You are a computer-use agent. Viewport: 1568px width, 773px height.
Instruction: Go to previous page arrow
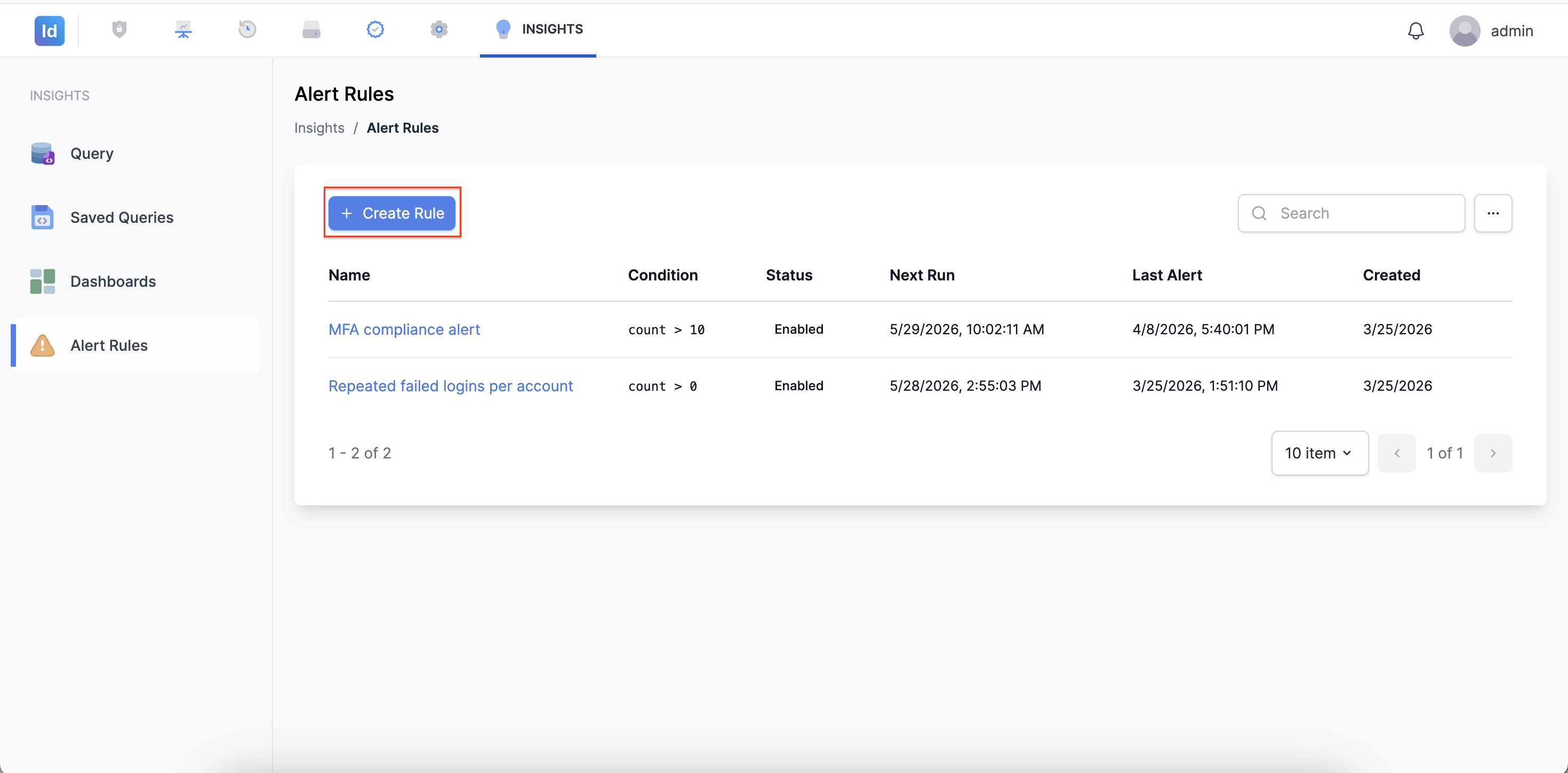(1397, 453)
